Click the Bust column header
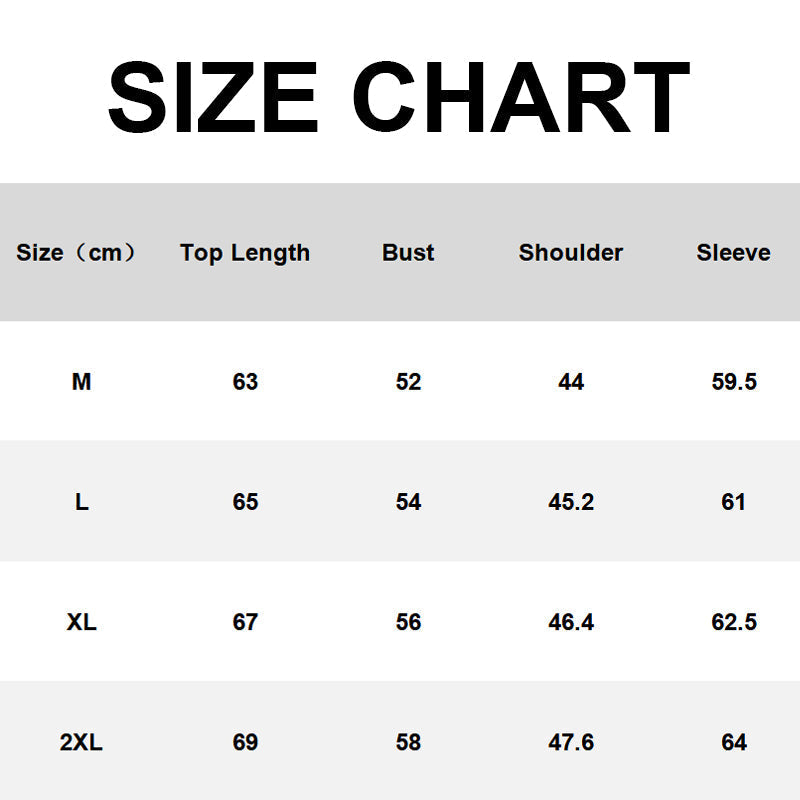Image resolution: width=800 pixels, height=800 pixels. click(408, 253)
